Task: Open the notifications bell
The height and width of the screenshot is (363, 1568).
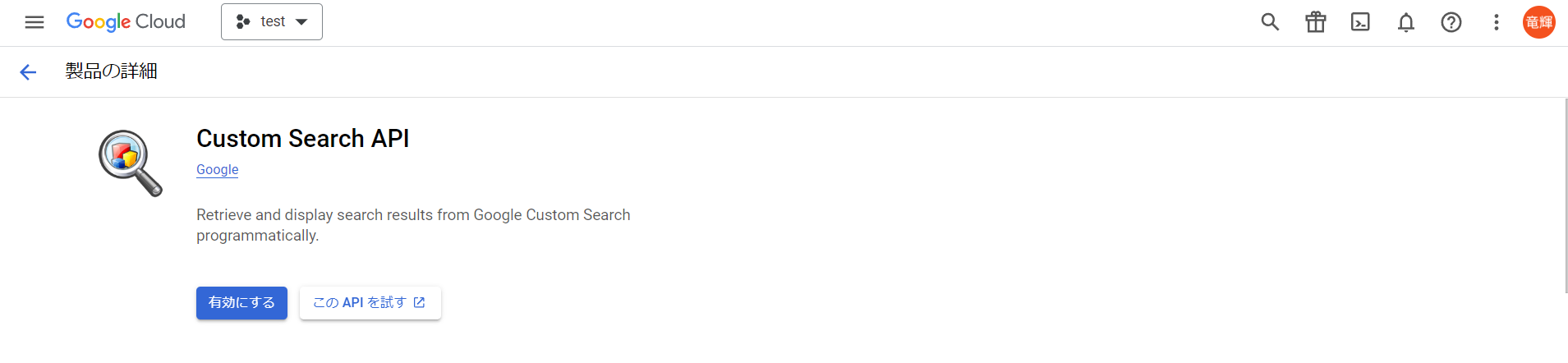Action: [x=1406, y=22]
